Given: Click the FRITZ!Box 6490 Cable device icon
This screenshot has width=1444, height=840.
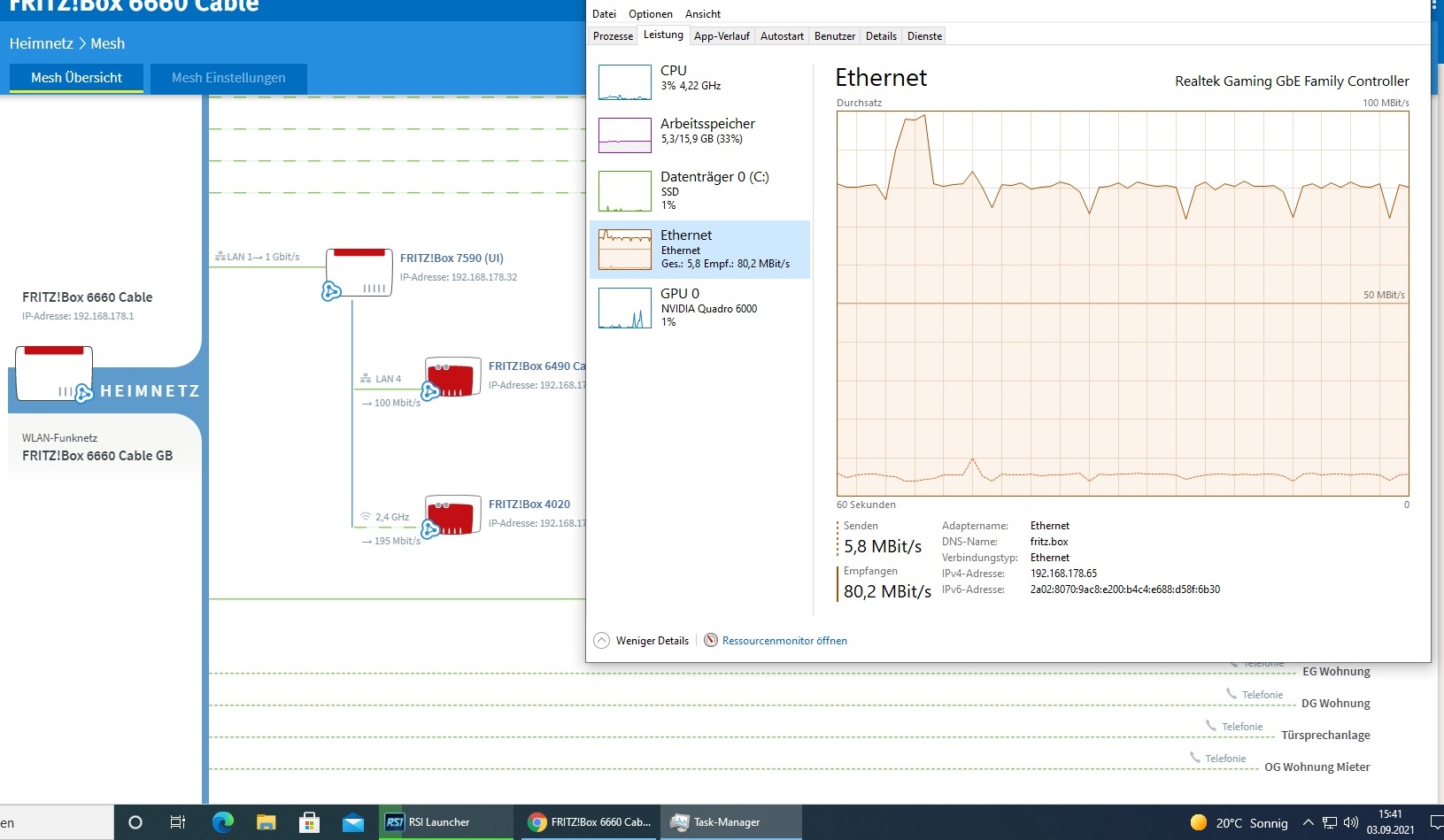Looking at the screenshot, I should 452,378.
